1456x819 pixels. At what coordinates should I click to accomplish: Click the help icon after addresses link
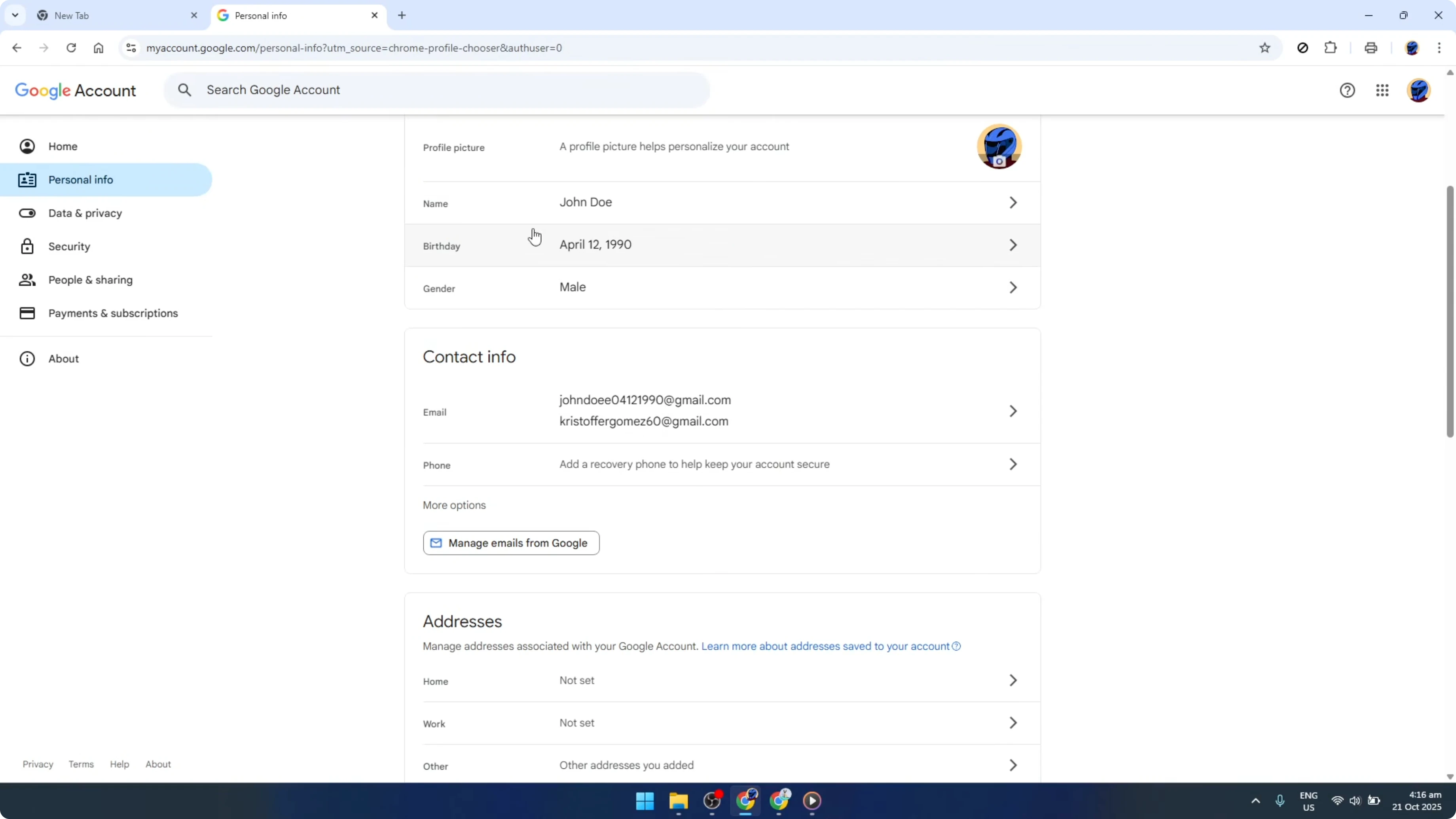956,646
